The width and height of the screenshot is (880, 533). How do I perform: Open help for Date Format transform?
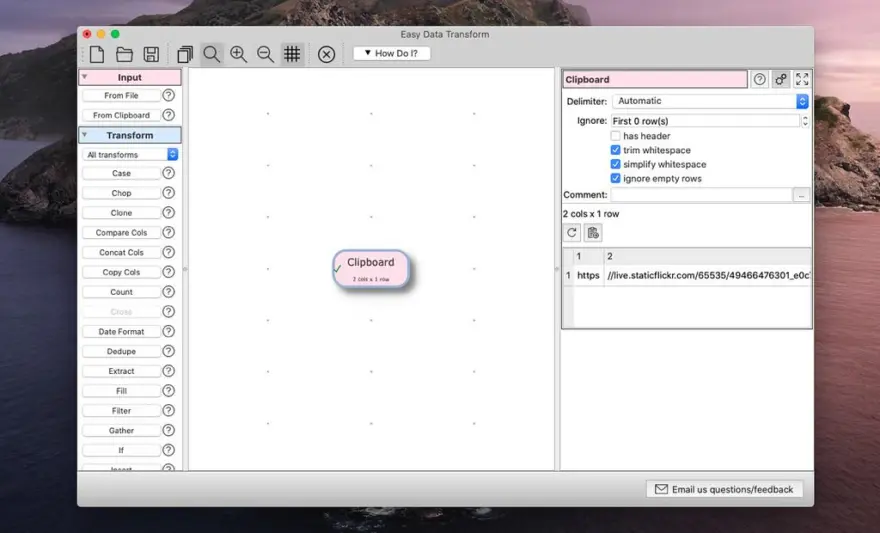pyautogui.click(x=168, y=332)
